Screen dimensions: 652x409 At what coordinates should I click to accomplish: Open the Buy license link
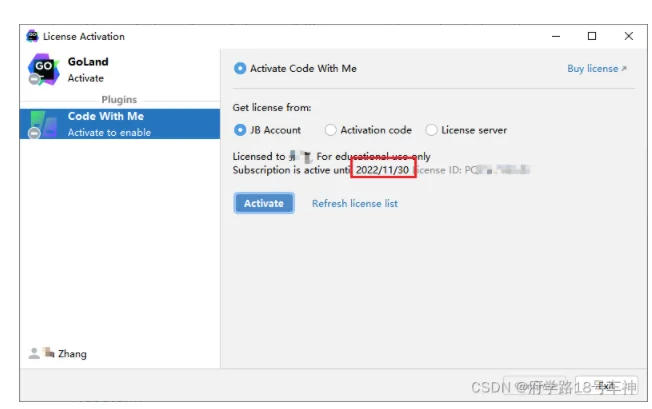coord(597,69)
